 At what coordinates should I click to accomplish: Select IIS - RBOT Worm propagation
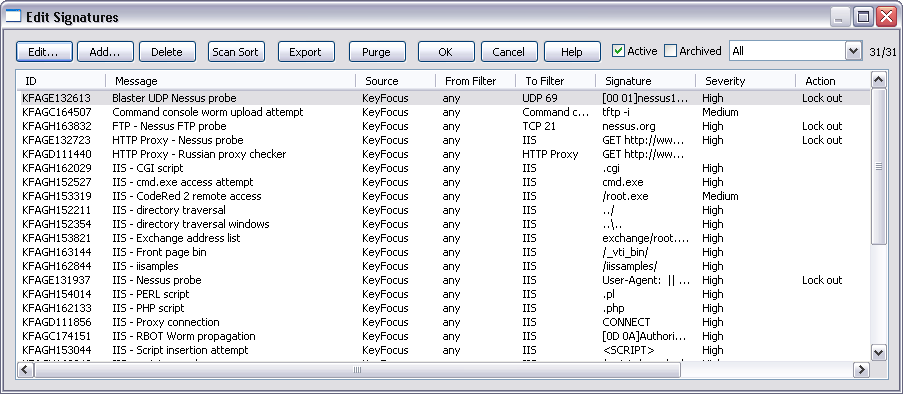pos(443,336)
